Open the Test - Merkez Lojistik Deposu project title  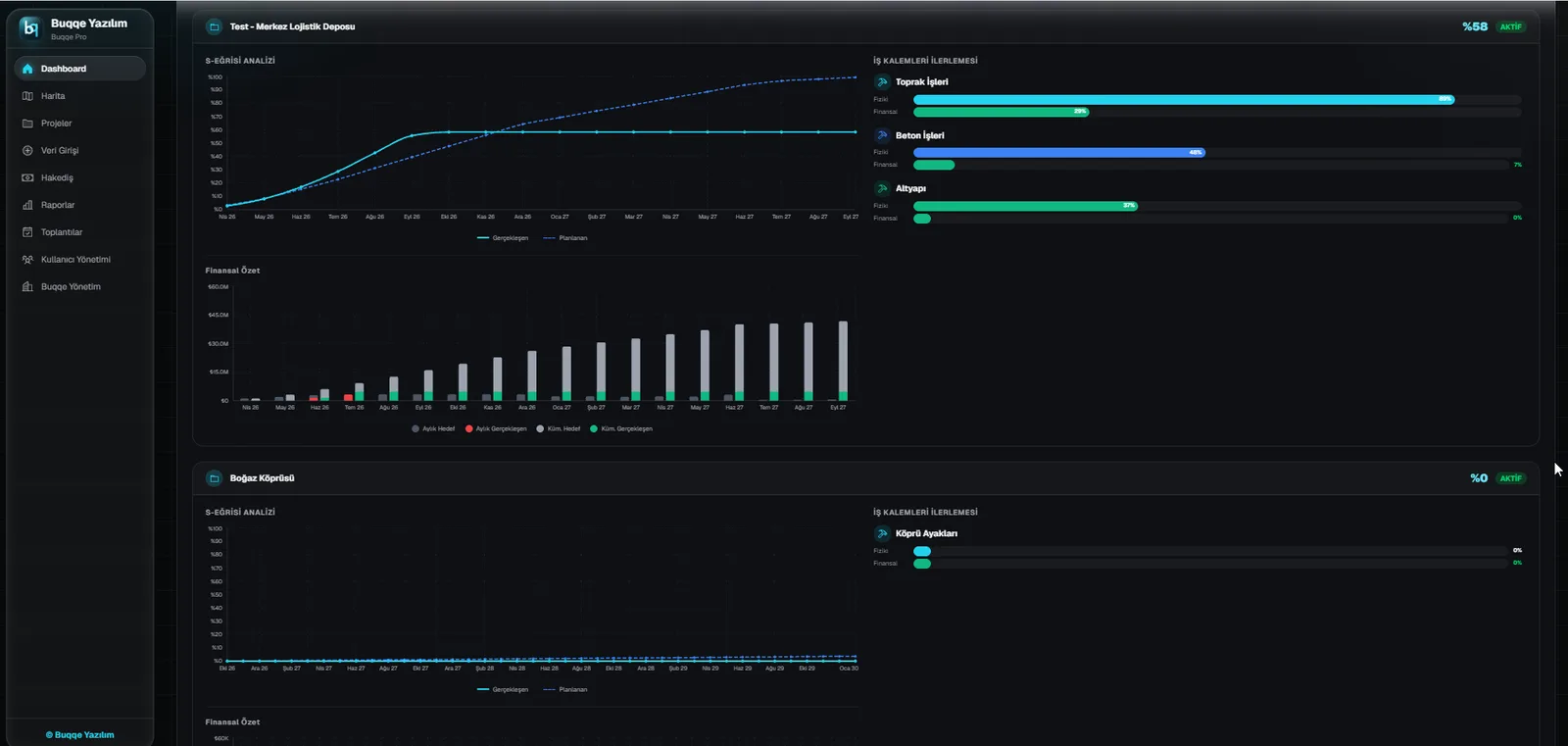(292, 26)
